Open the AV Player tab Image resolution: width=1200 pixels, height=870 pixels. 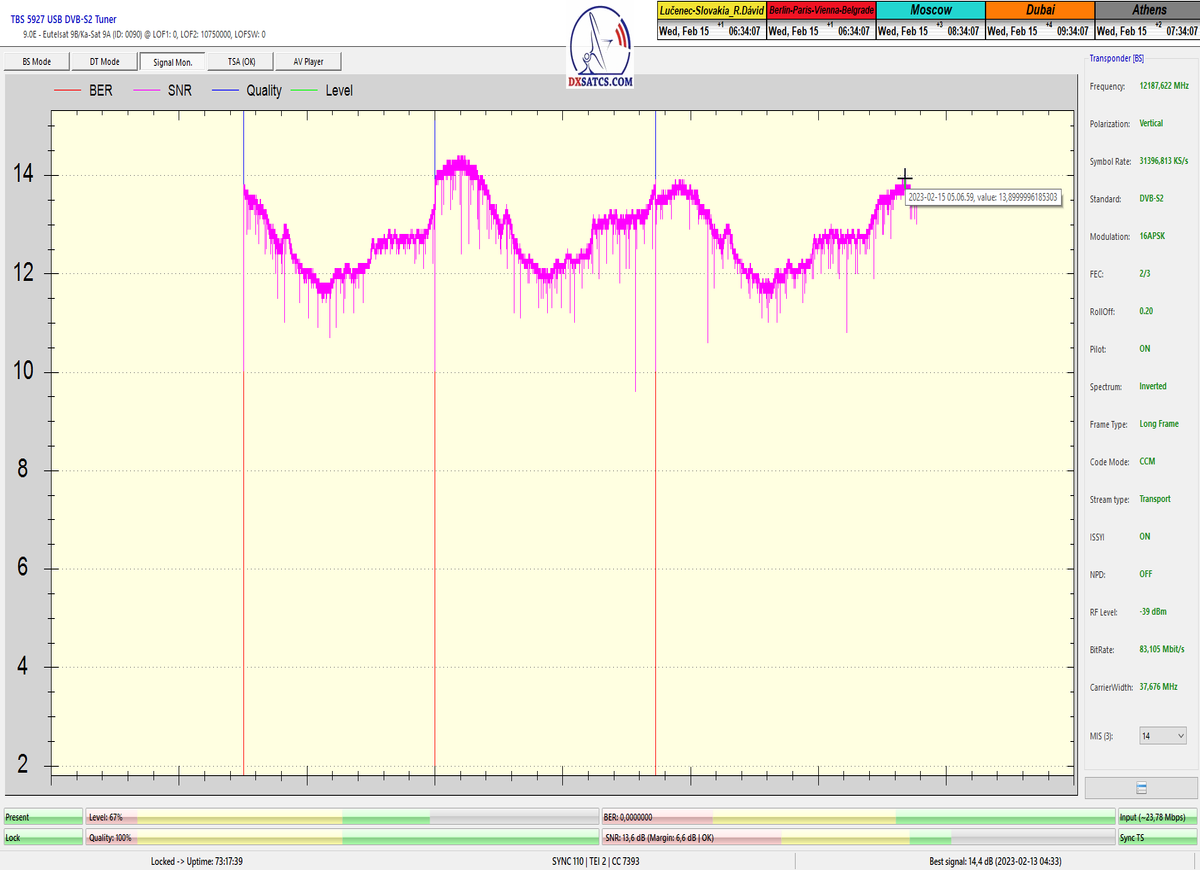[308, 62]
